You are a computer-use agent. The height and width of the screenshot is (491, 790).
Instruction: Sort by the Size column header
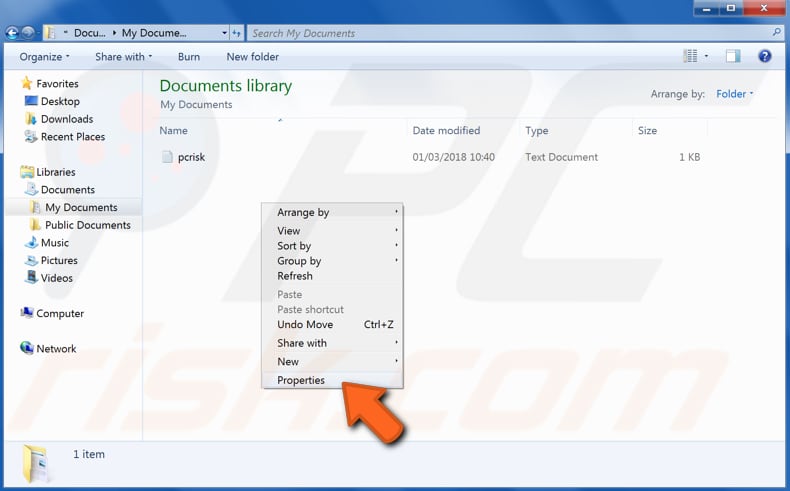pos(647,130)
